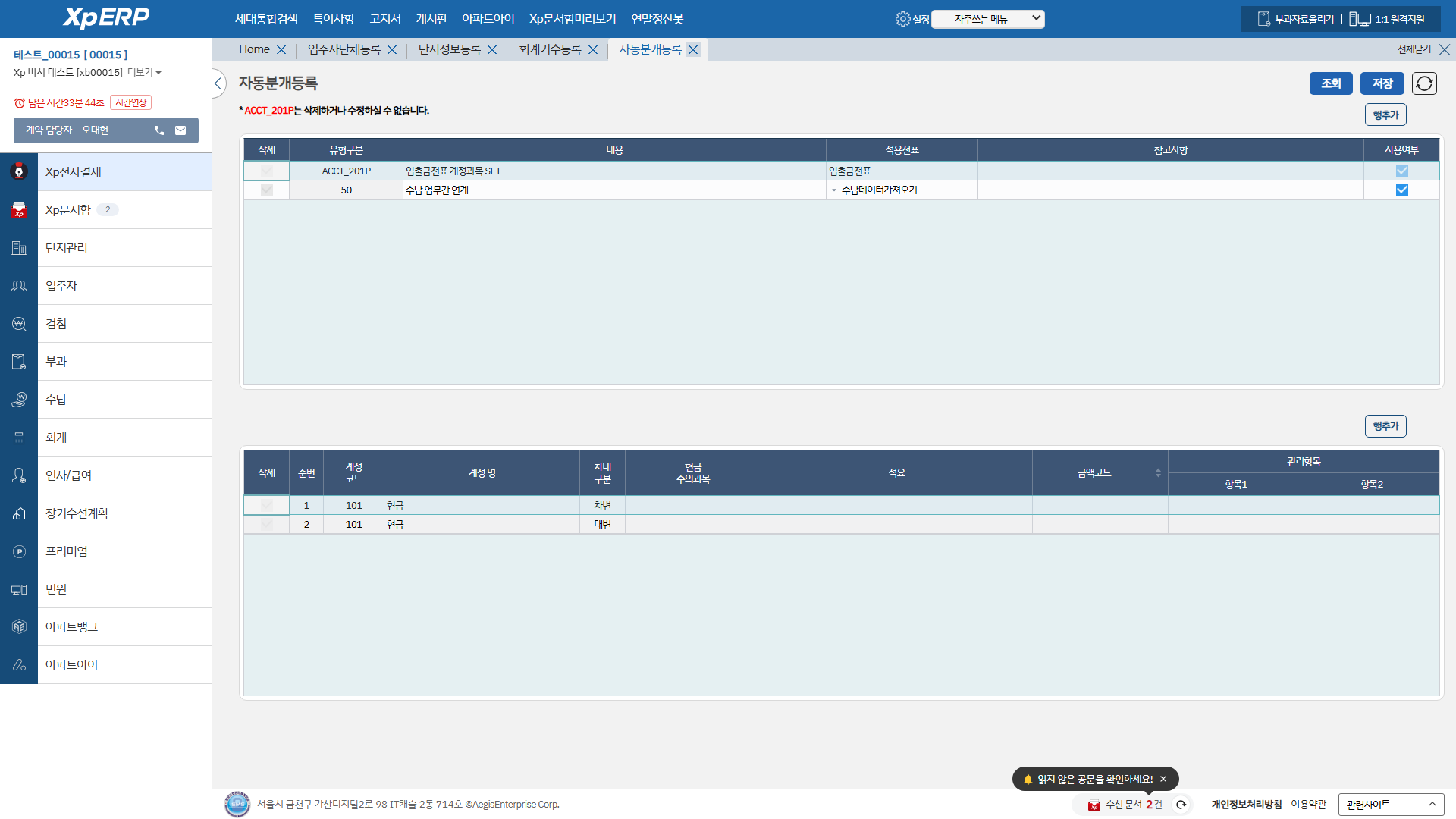Collapse the sidebar with the arrow icon

click(x=218, y=83)
